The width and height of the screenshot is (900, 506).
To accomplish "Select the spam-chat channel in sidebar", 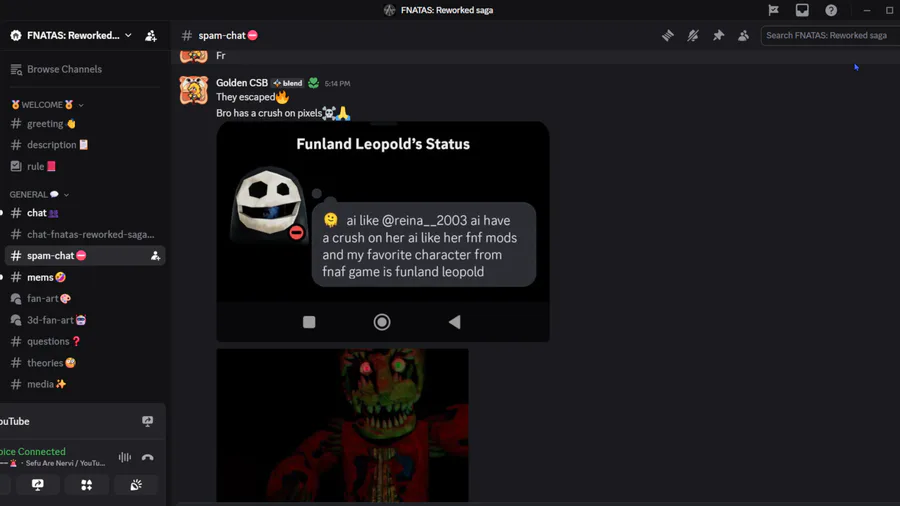I will 84,255.
